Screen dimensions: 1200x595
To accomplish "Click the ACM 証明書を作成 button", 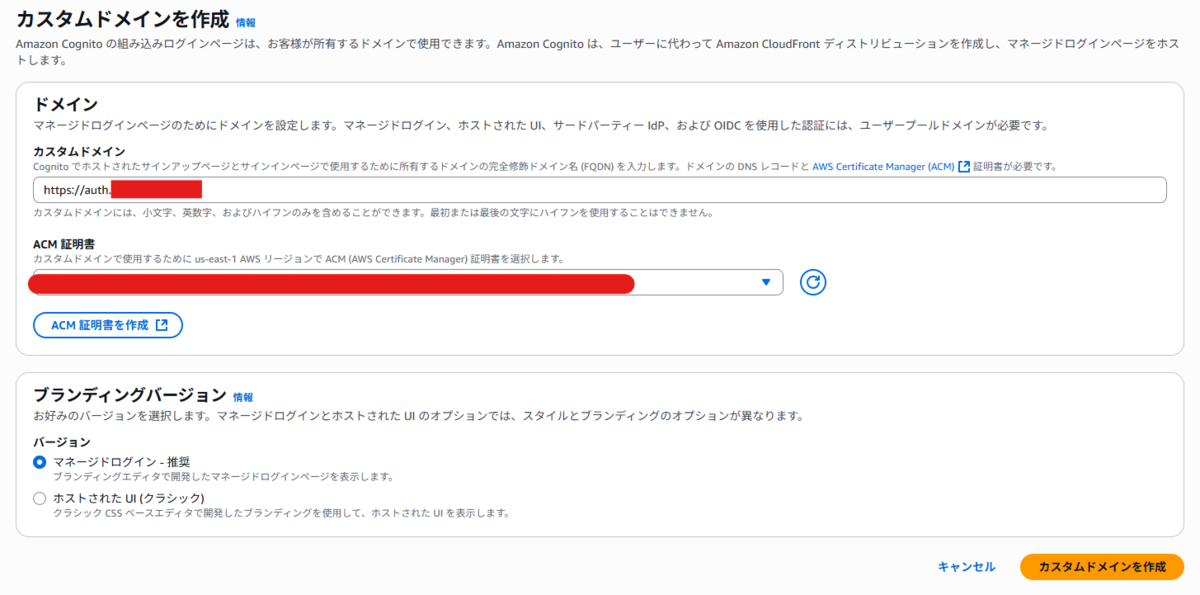I will pyautogui.click(x=108, y=325).
